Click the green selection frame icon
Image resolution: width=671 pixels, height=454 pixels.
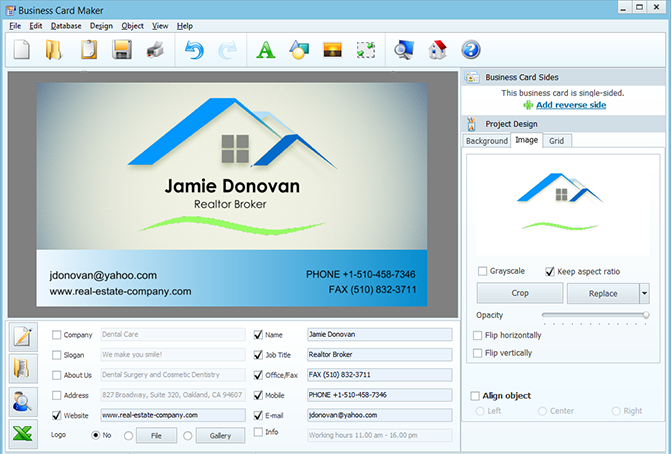(x=366, y=50)
